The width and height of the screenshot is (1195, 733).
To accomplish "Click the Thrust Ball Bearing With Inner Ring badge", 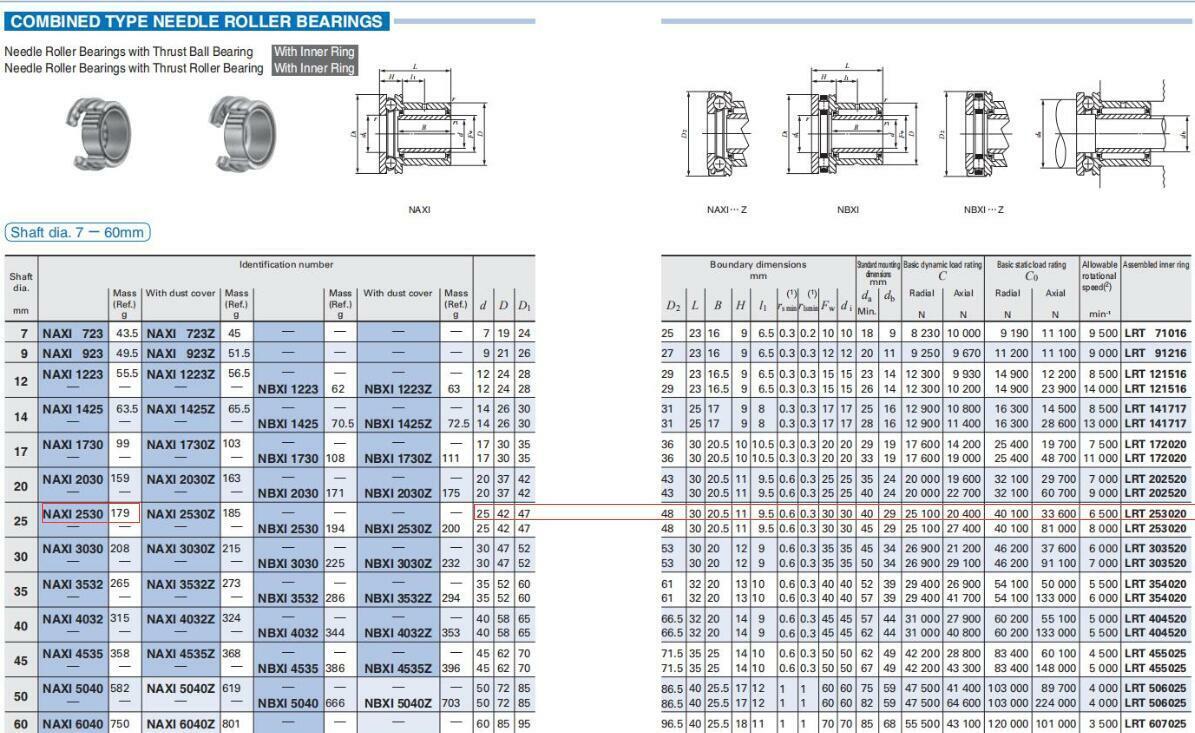I will [x=314, y=52].
